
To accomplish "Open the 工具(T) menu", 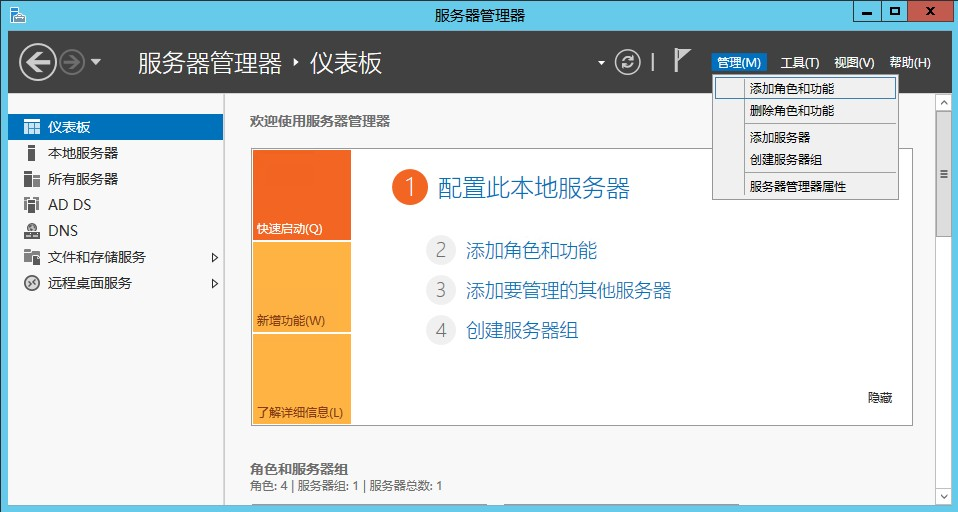I will [x=800, y=62].
